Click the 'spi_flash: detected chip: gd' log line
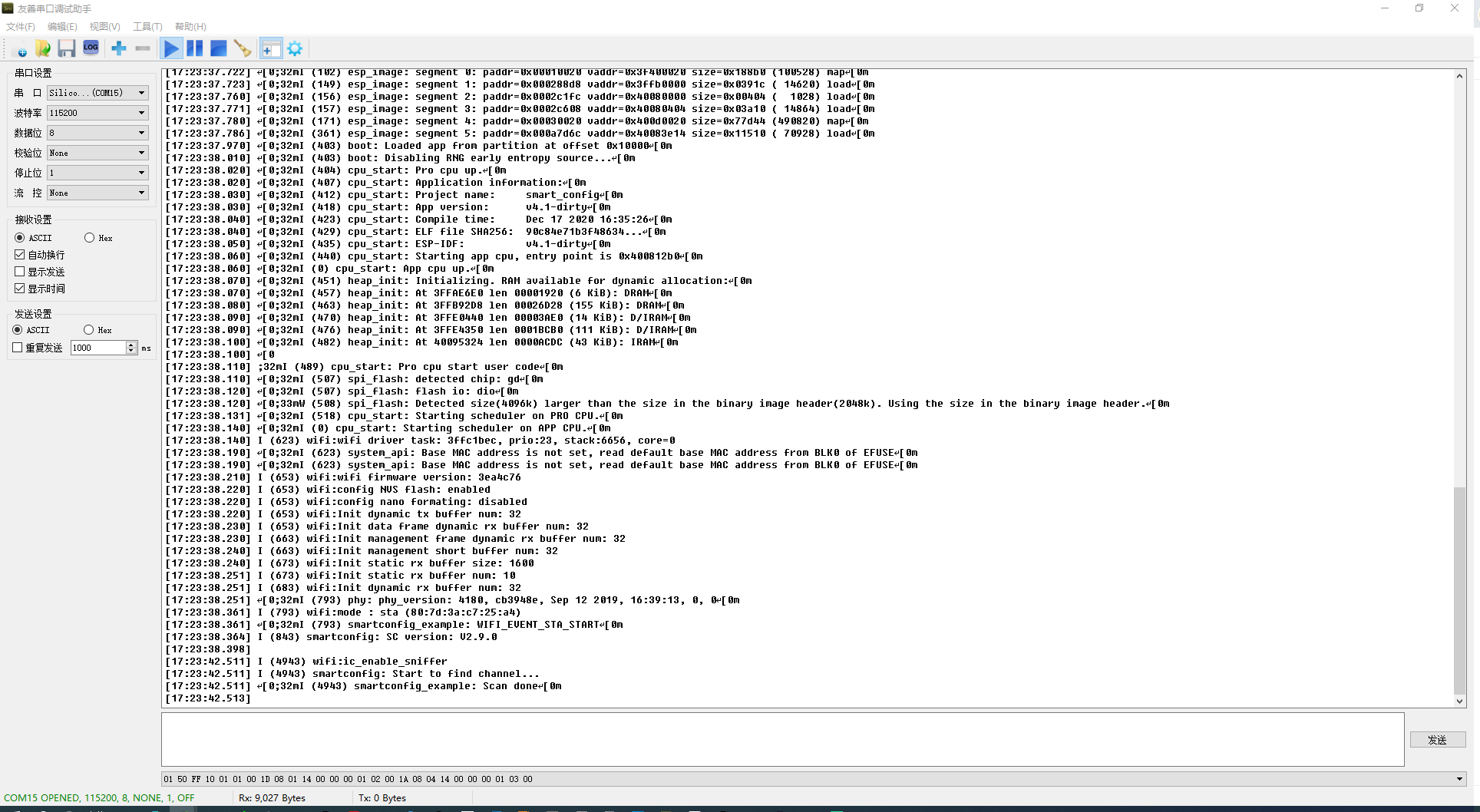This screenshot has width=1480, height=812. (x=355, y=379)
